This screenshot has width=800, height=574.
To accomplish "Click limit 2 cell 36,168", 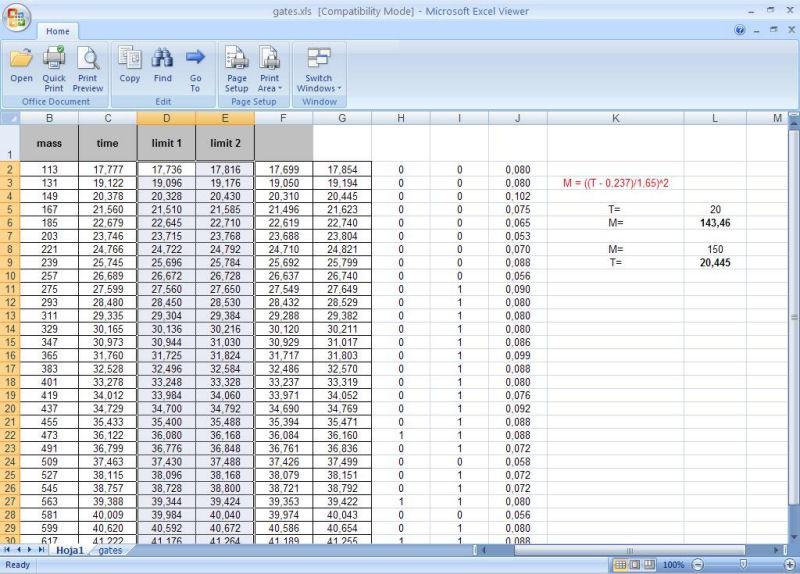I will pyautogui.click(x=225, y=435).
